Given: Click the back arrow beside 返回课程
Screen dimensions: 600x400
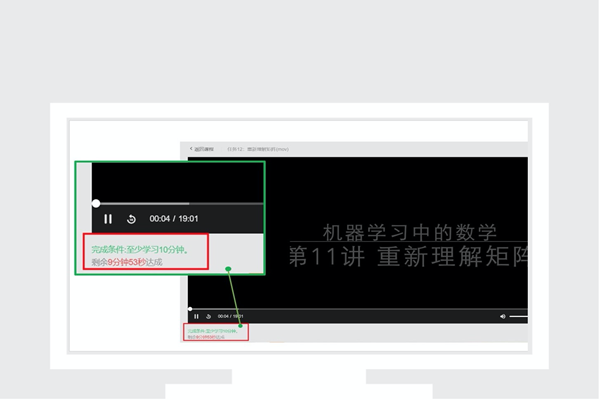Looking at the screenshot, I should [x=191, y=149].
